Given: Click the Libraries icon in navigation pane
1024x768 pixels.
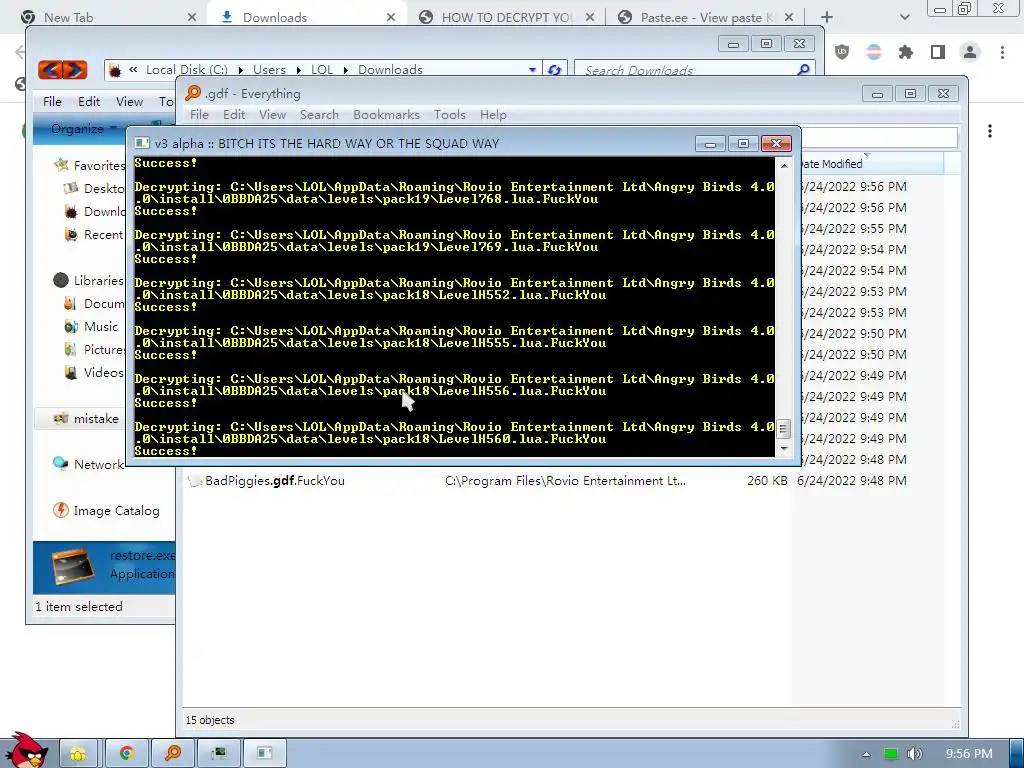Looking at the screenshot, I should coord(61,280).
